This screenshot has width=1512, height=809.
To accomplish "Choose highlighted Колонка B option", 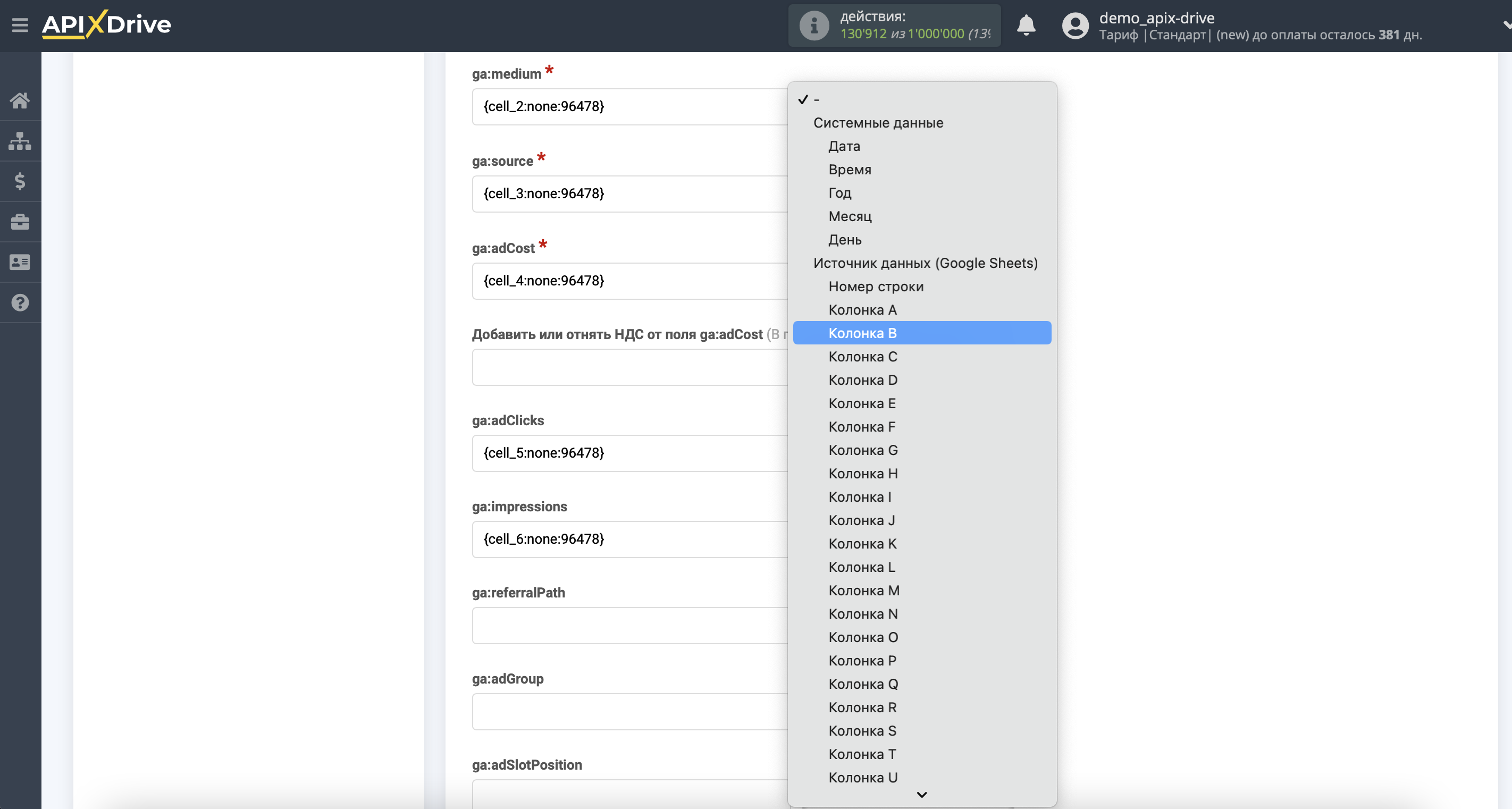I will click(x=921, y=333).
